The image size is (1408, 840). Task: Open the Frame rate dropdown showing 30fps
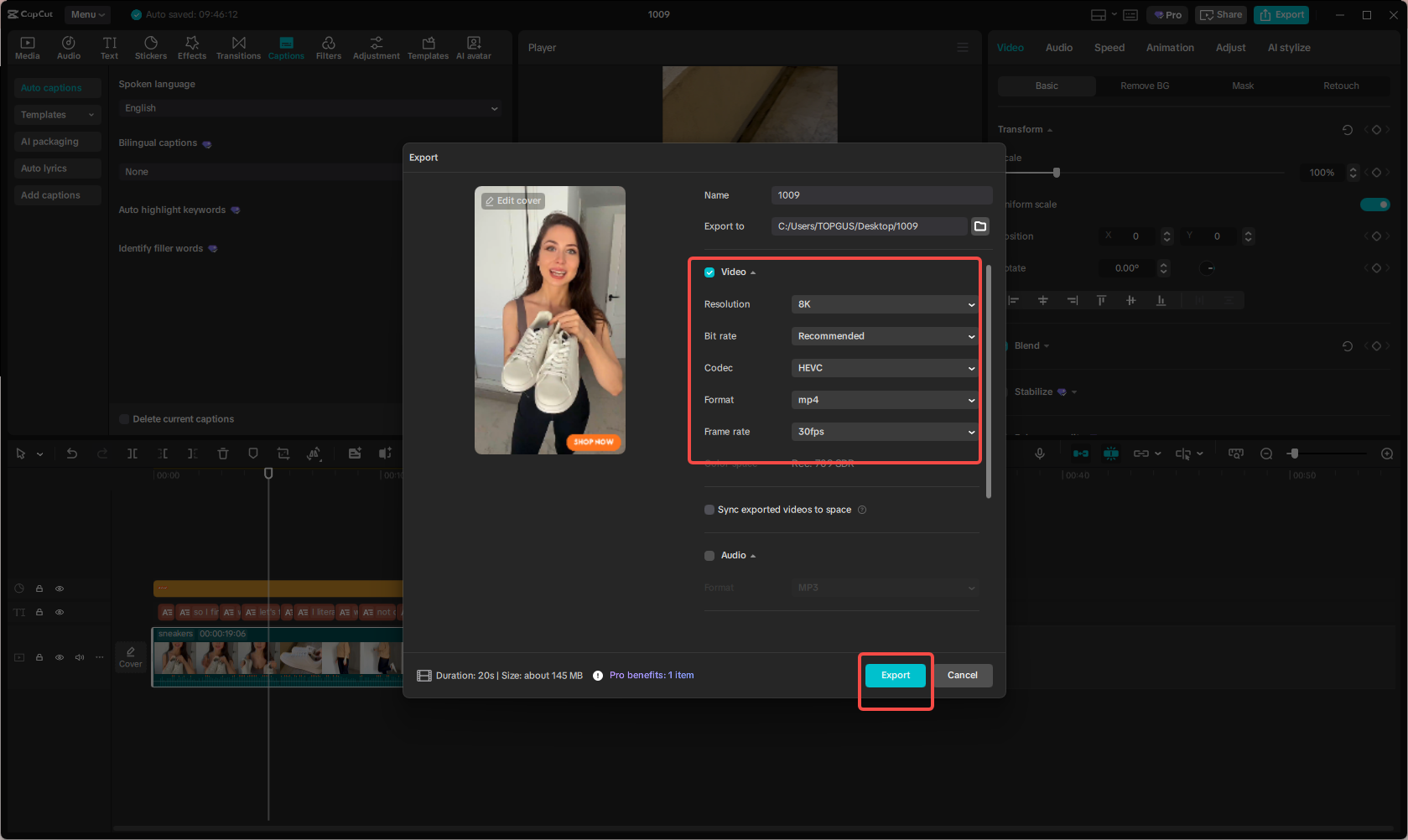tap(884, 431)
